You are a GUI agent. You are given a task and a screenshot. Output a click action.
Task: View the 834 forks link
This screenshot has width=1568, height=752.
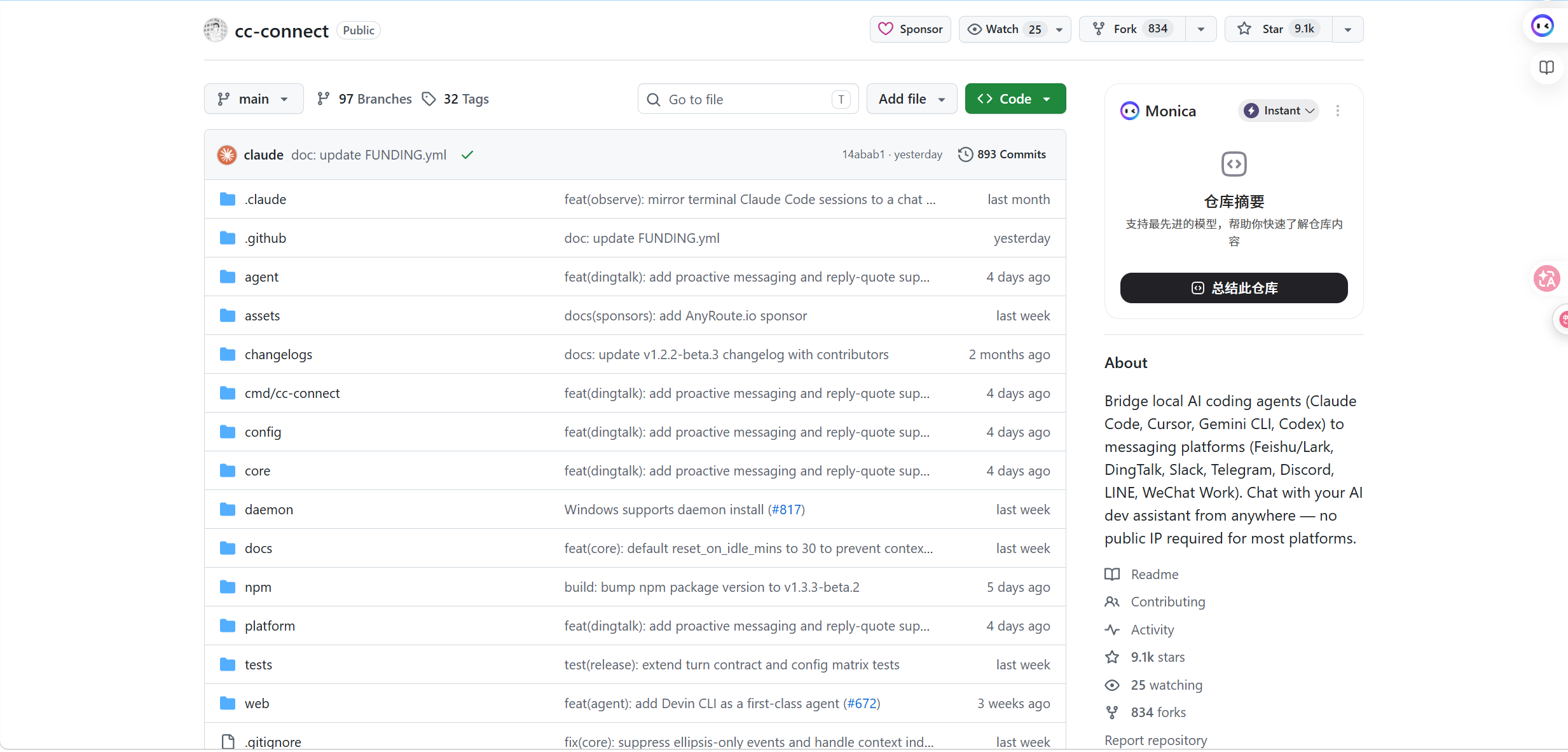pyautogui.click(x=1158, y=713)
